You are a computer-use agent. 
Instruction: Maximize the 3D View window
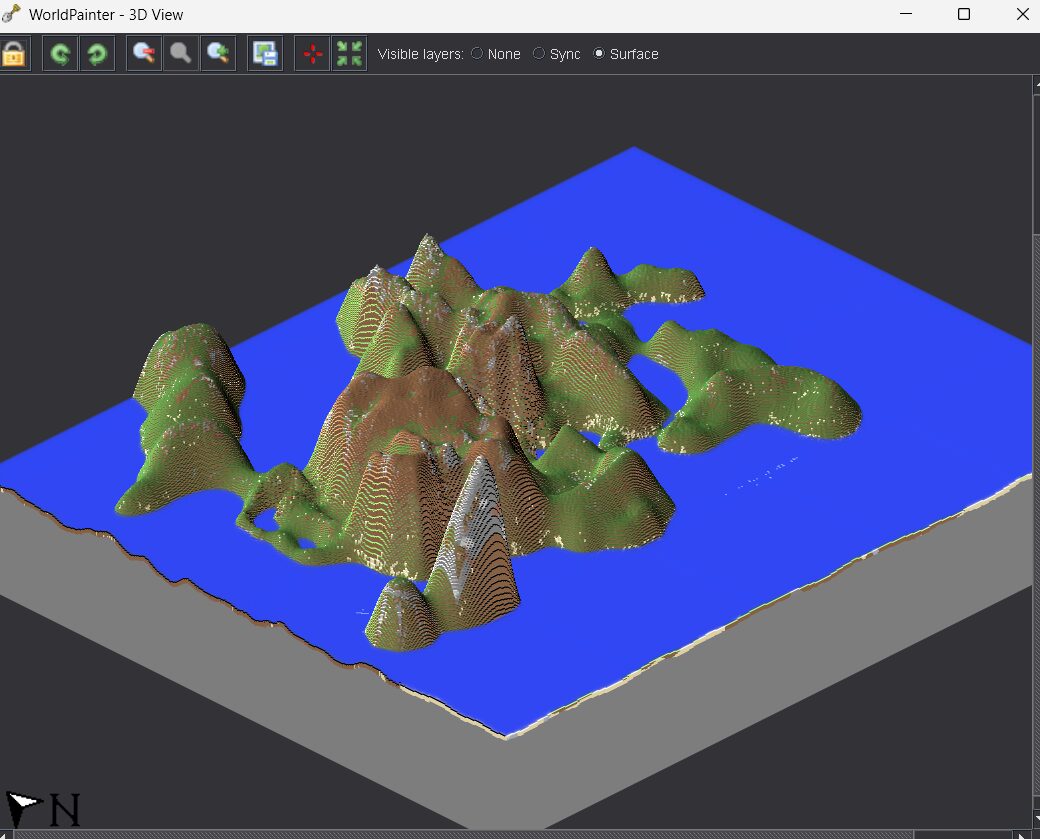(x=963, y=14)
